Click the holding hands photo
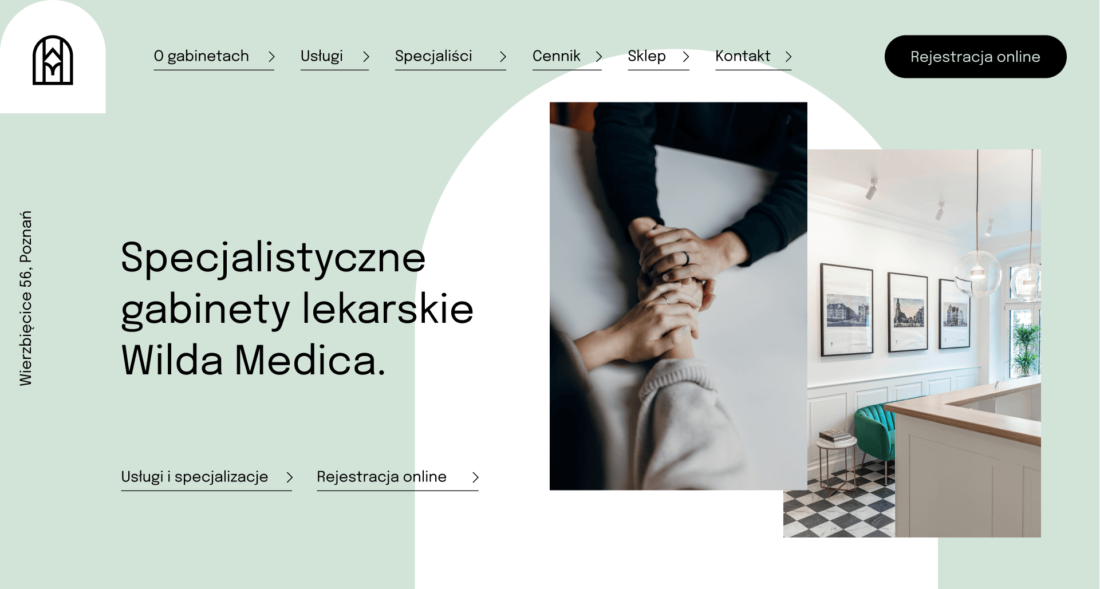1100x589 pixels. (678, 296)
